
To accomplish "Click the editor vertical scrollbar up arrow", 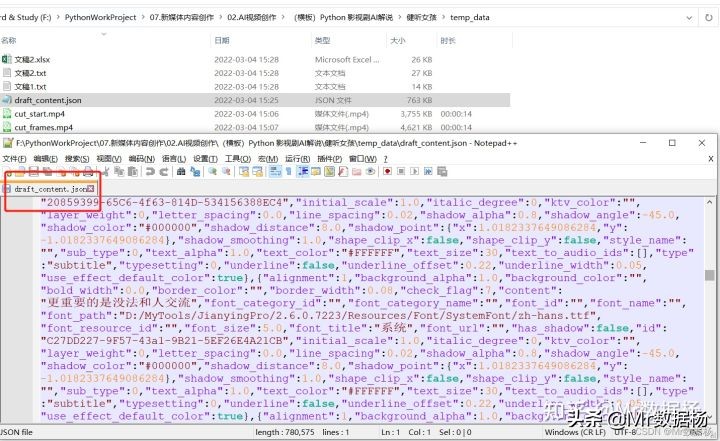I will [710, 202].
